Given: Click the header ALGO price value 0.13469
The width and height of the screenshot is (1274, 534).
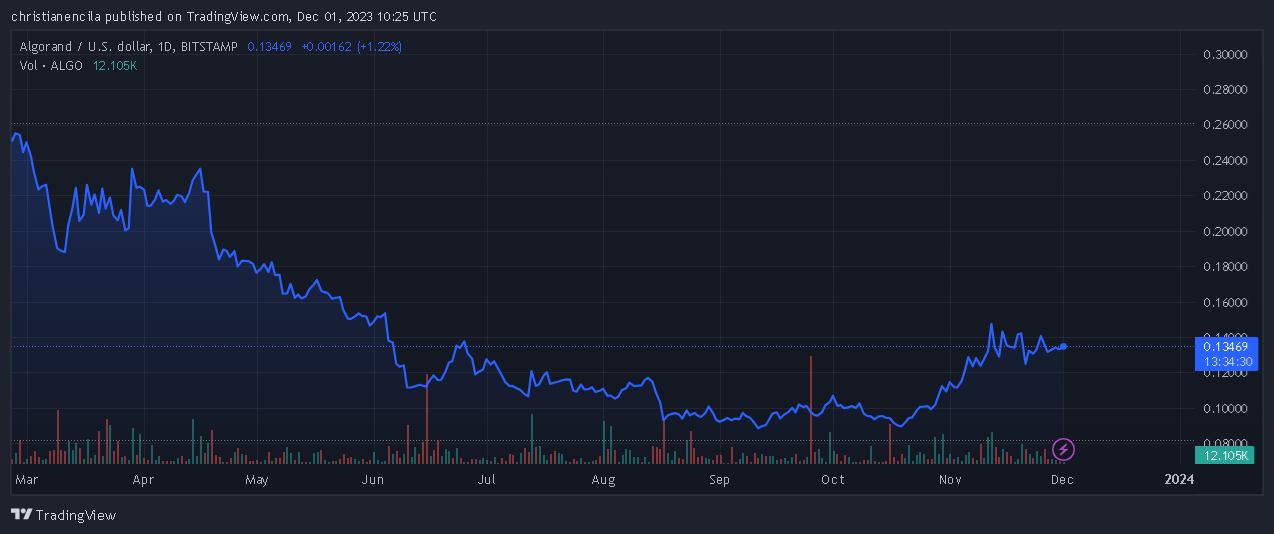Looking at the screenshot, I should pyautogui.click(x=268, y=47).
